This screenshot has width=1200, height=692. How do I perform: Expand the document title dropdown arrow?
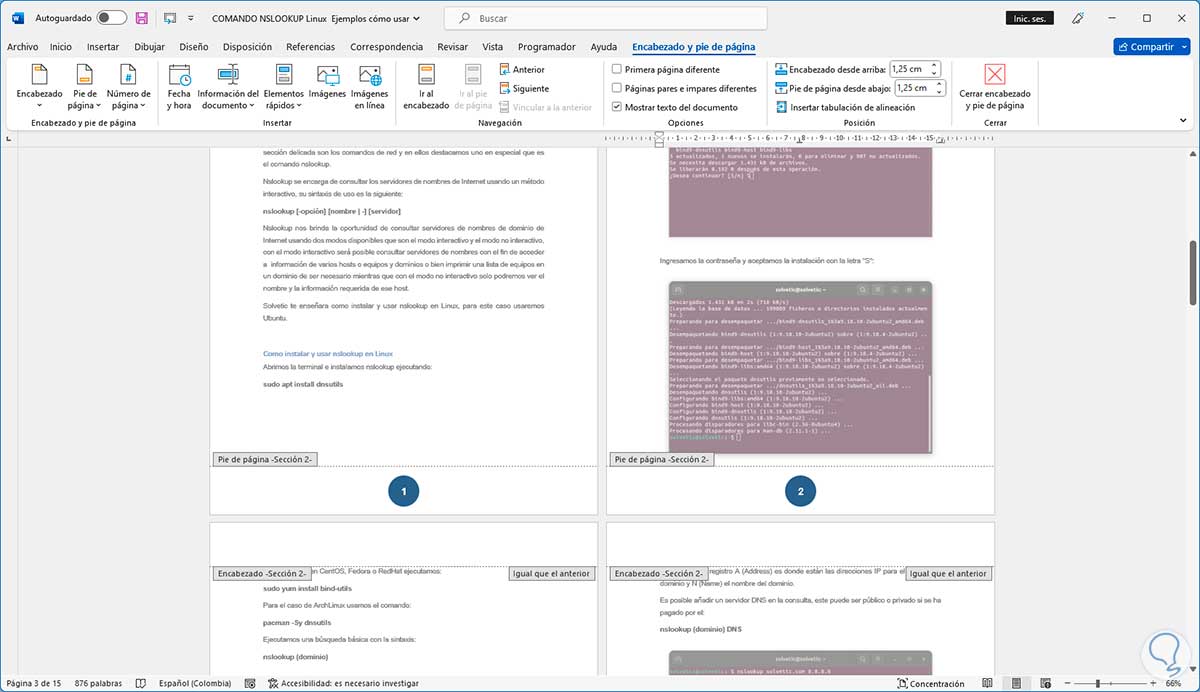(417, 18)
